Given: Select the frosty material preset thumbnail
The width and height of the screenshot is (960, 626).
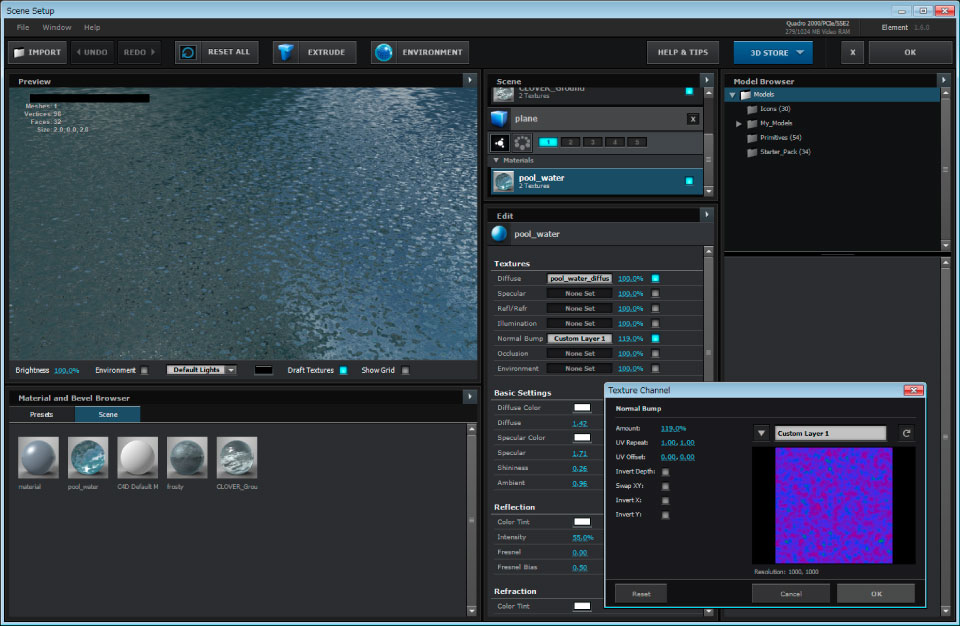Looking at the screenshot, I should click(187, 458).
